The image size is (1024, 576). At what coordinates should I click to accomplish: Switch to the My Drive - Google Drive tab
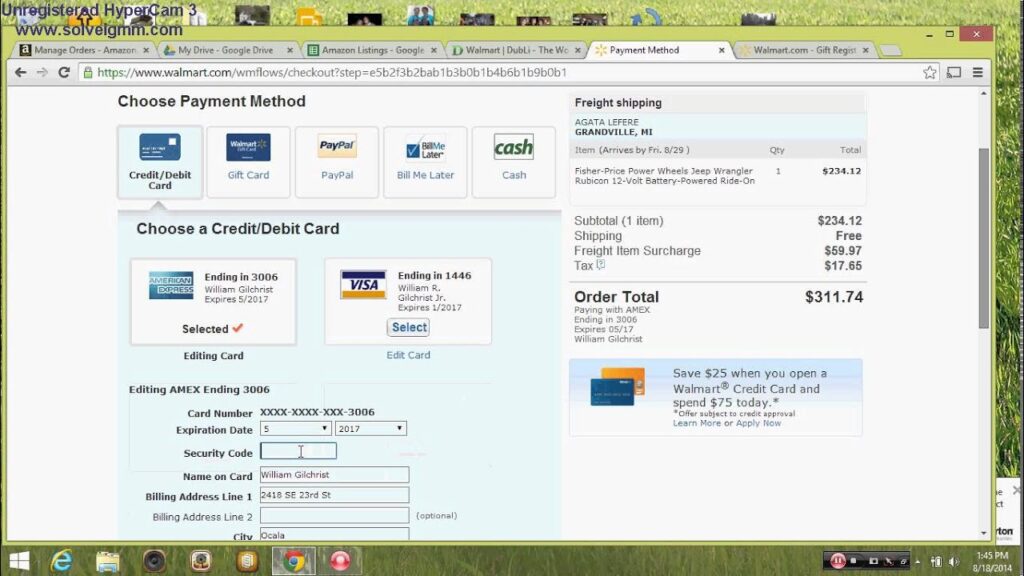pos(225,50)
